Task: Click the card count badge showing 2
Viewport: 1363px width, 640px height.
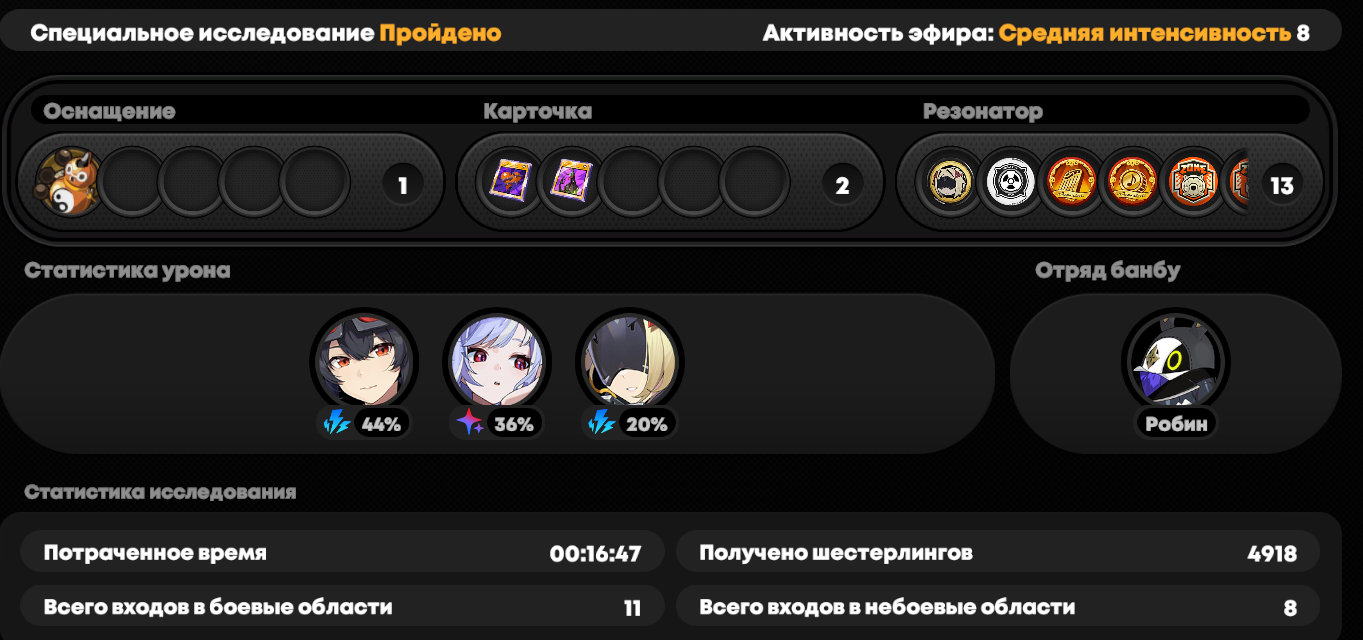Action: pyautogui.click(x=842, y=185)
